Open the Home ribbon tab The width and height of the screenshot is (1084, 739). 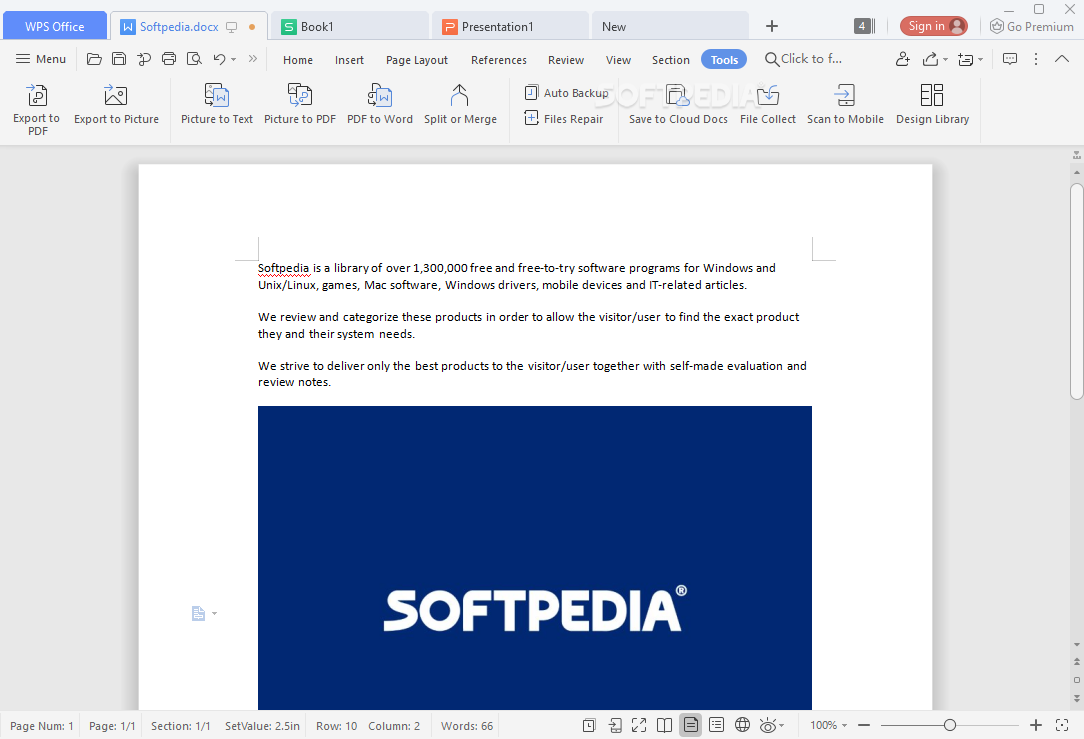pyautogui.click(x=298, y=60)
